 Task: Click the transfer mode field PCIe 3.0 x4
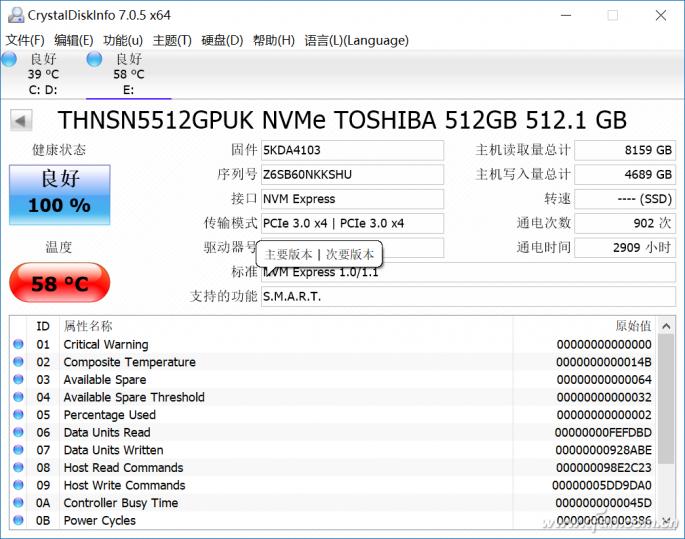[352, 224]
